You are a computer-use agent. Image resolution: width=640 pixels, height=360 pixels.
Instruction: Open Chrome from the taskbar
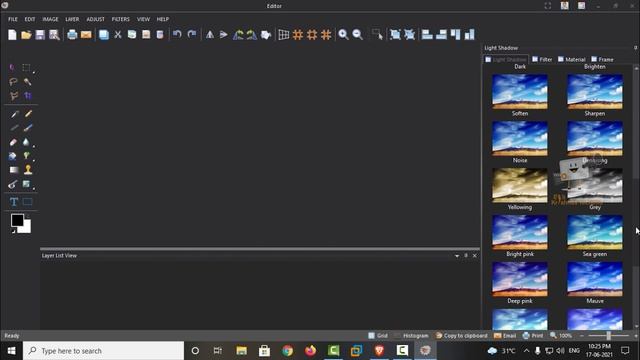pos(287,351)
